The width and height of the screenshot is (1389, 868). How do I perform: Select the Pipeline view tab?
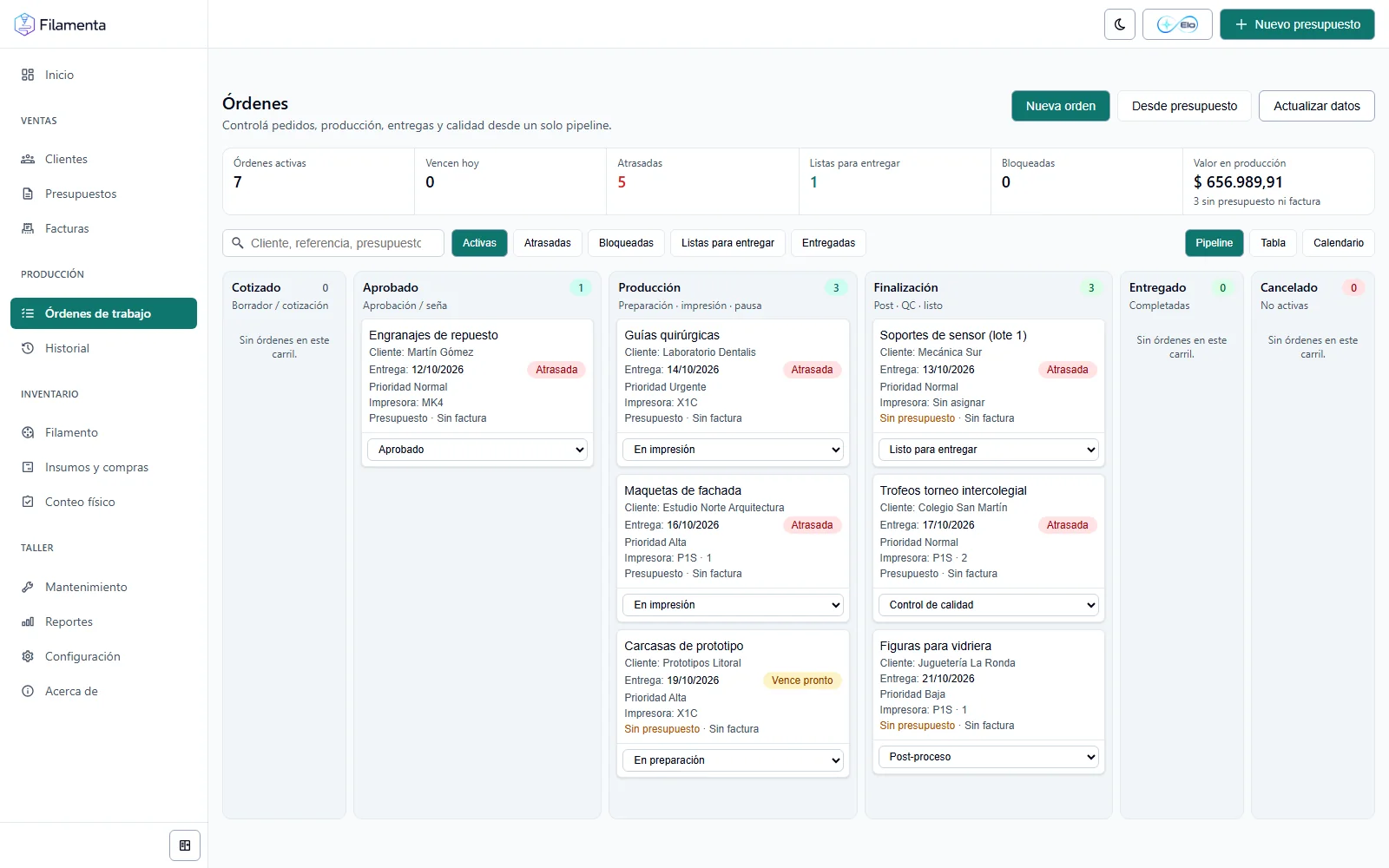(1215, 243)
